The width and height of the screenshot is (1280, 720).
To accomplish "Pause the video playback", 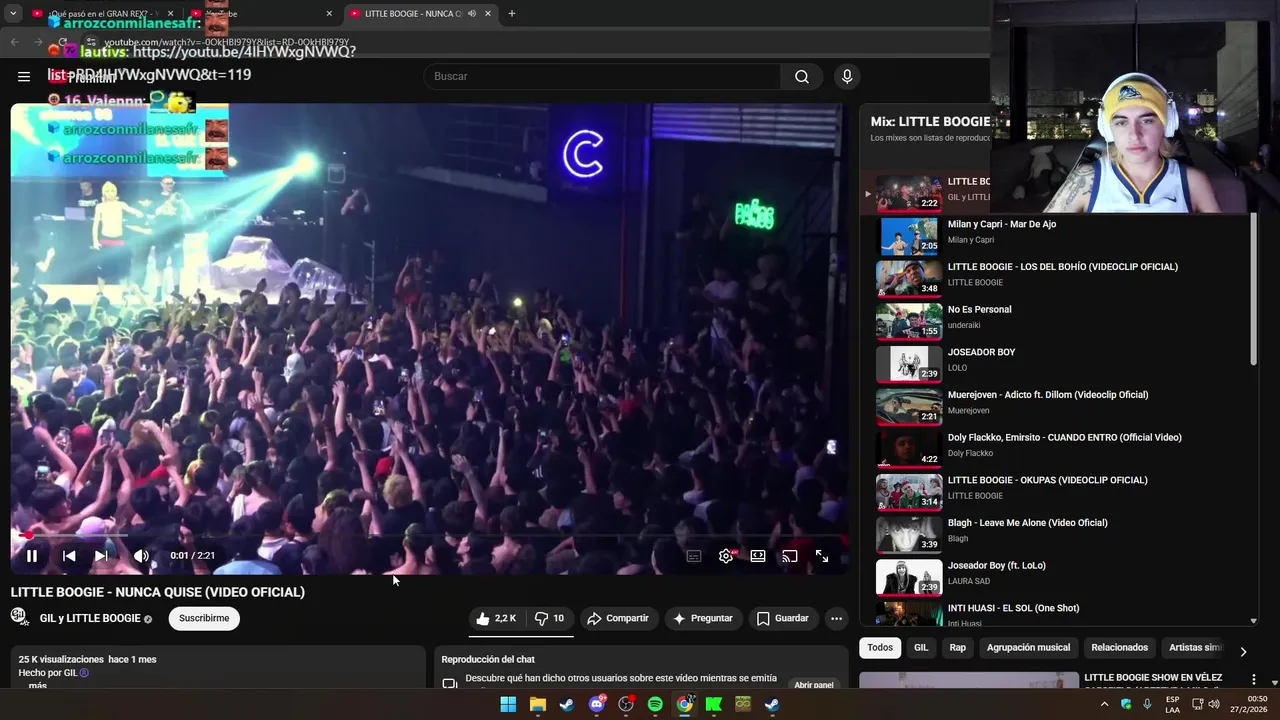I will [x=32, y=556].
